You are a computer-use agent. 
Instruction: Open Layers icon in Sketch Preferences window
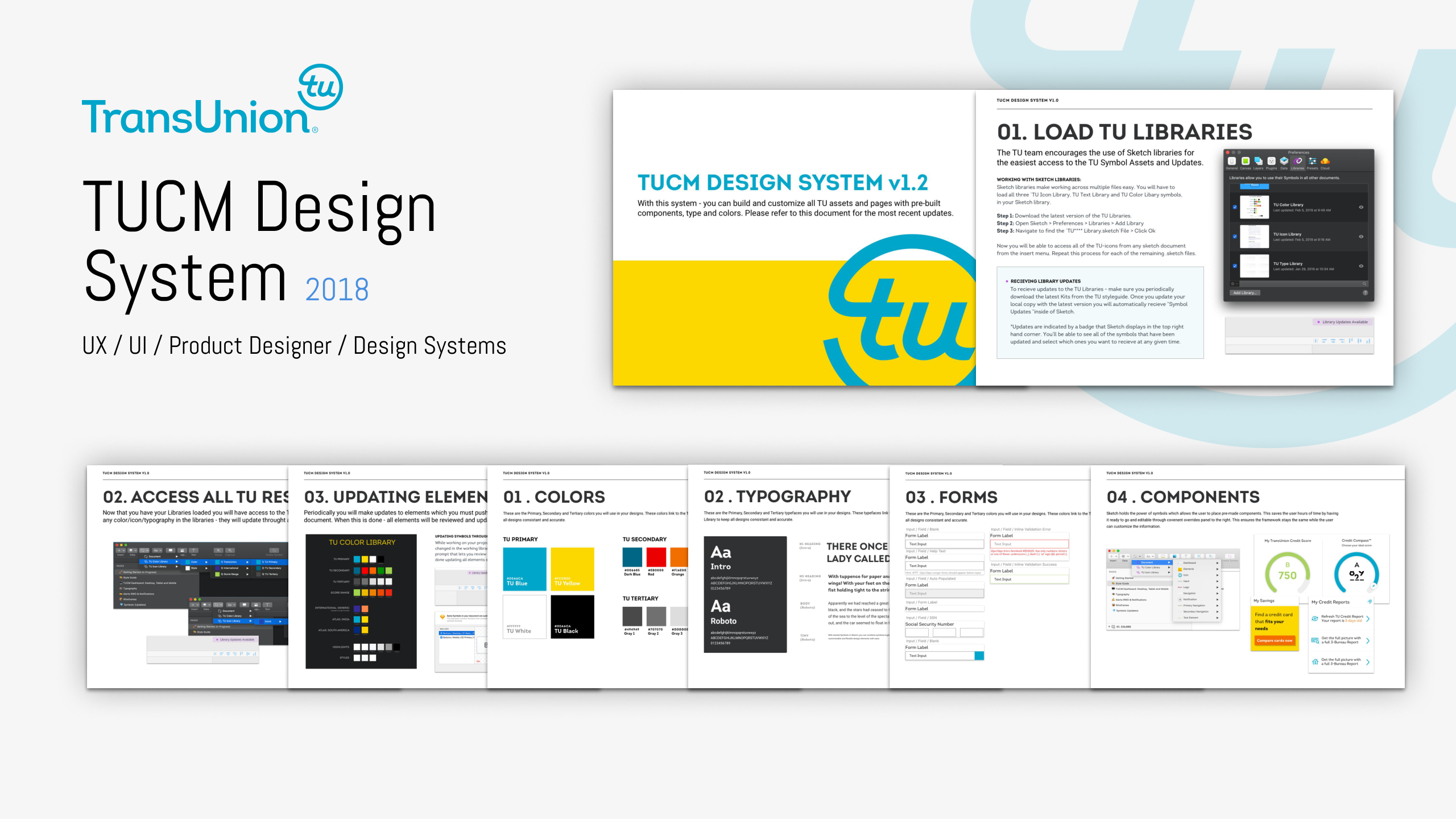[1258, 161]
